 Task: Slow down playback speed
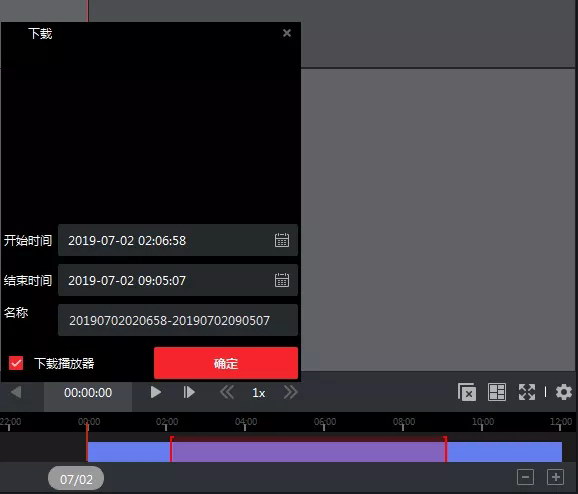227,392
